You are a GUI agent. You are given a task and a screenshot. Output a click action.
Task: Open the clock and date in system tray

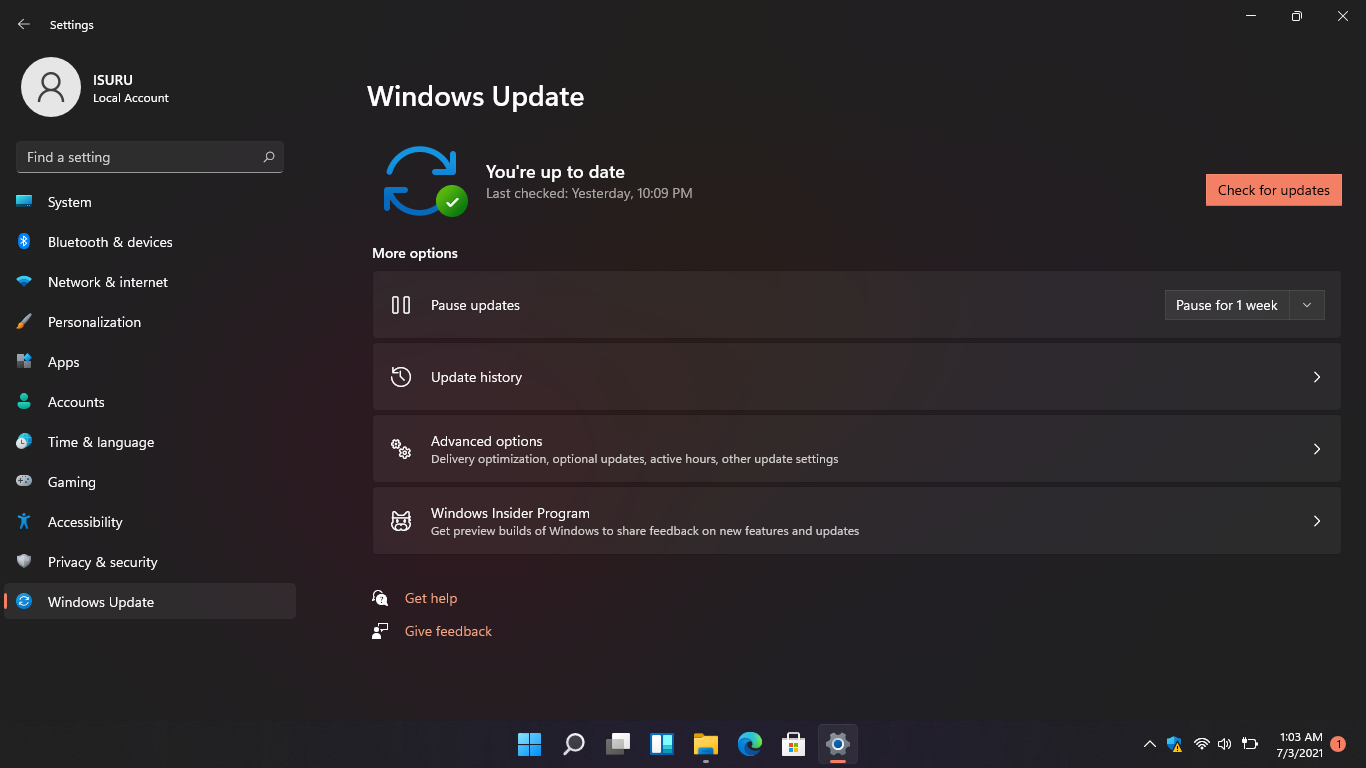1300,744
